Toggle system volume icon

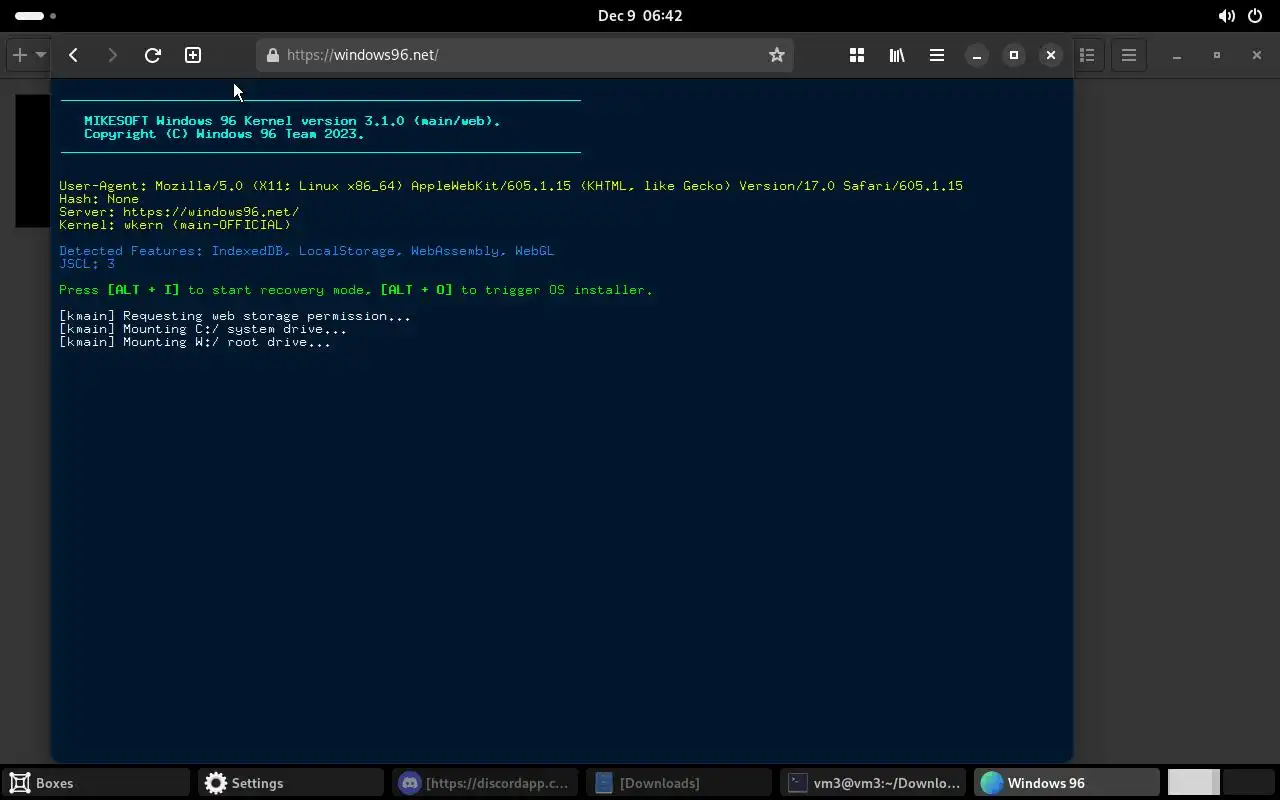coord(1226,16)
